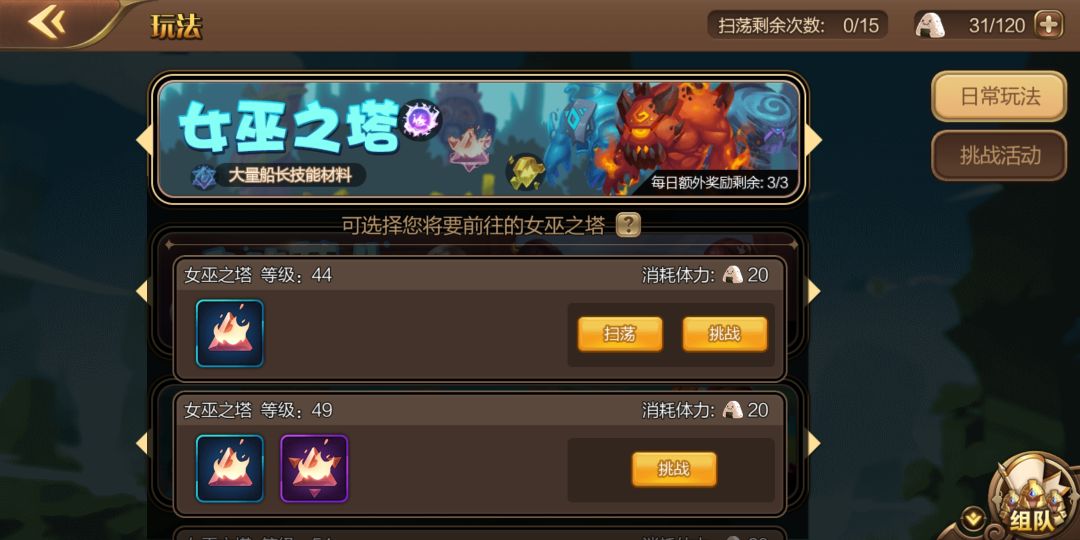Tap right arrow beside level 44 row
The width and height of the screenshot is (1080, 540).
pyautogui.click(x=814, y=292)
